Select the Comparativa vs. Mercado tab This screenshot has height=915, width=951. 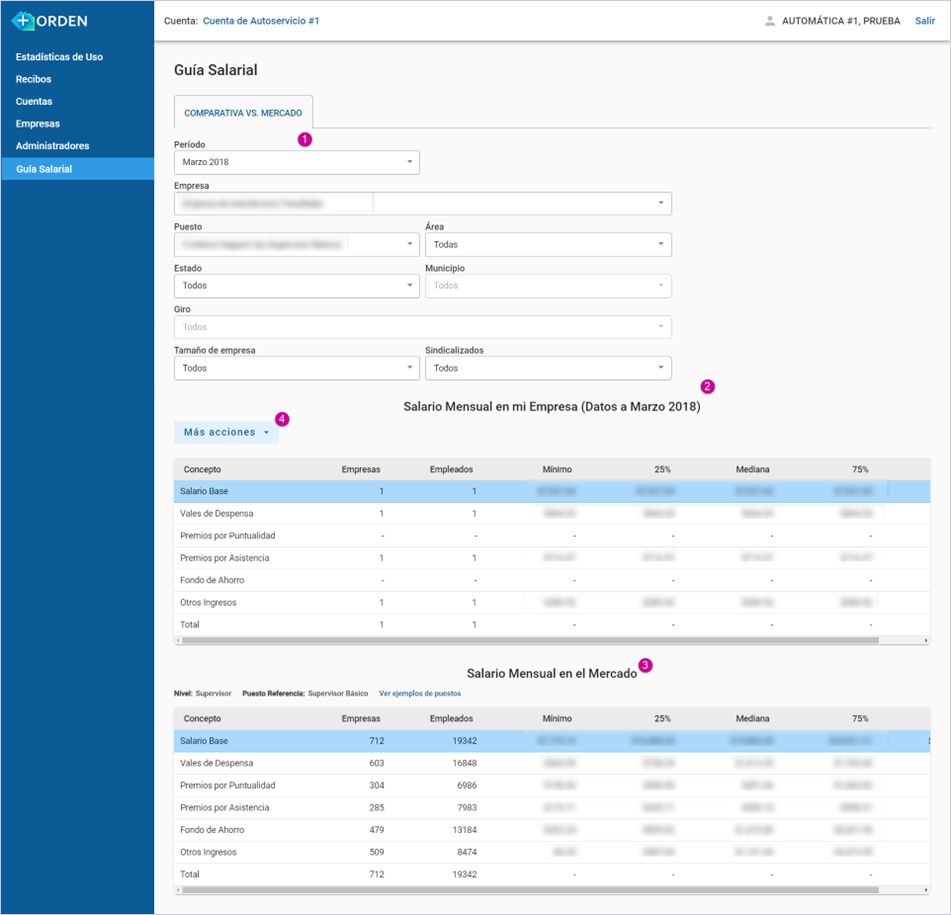tap(243, 114)
